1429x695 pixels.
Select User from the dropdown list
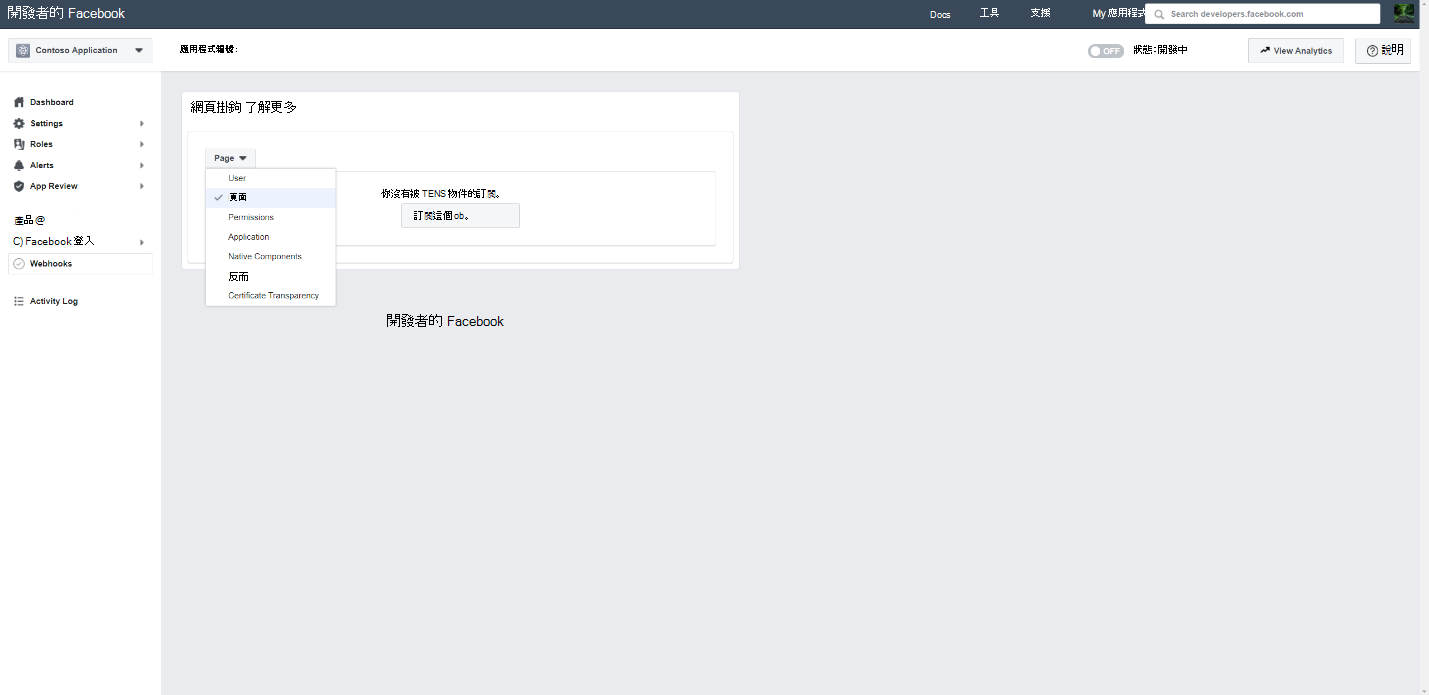(x=271, y=178)
